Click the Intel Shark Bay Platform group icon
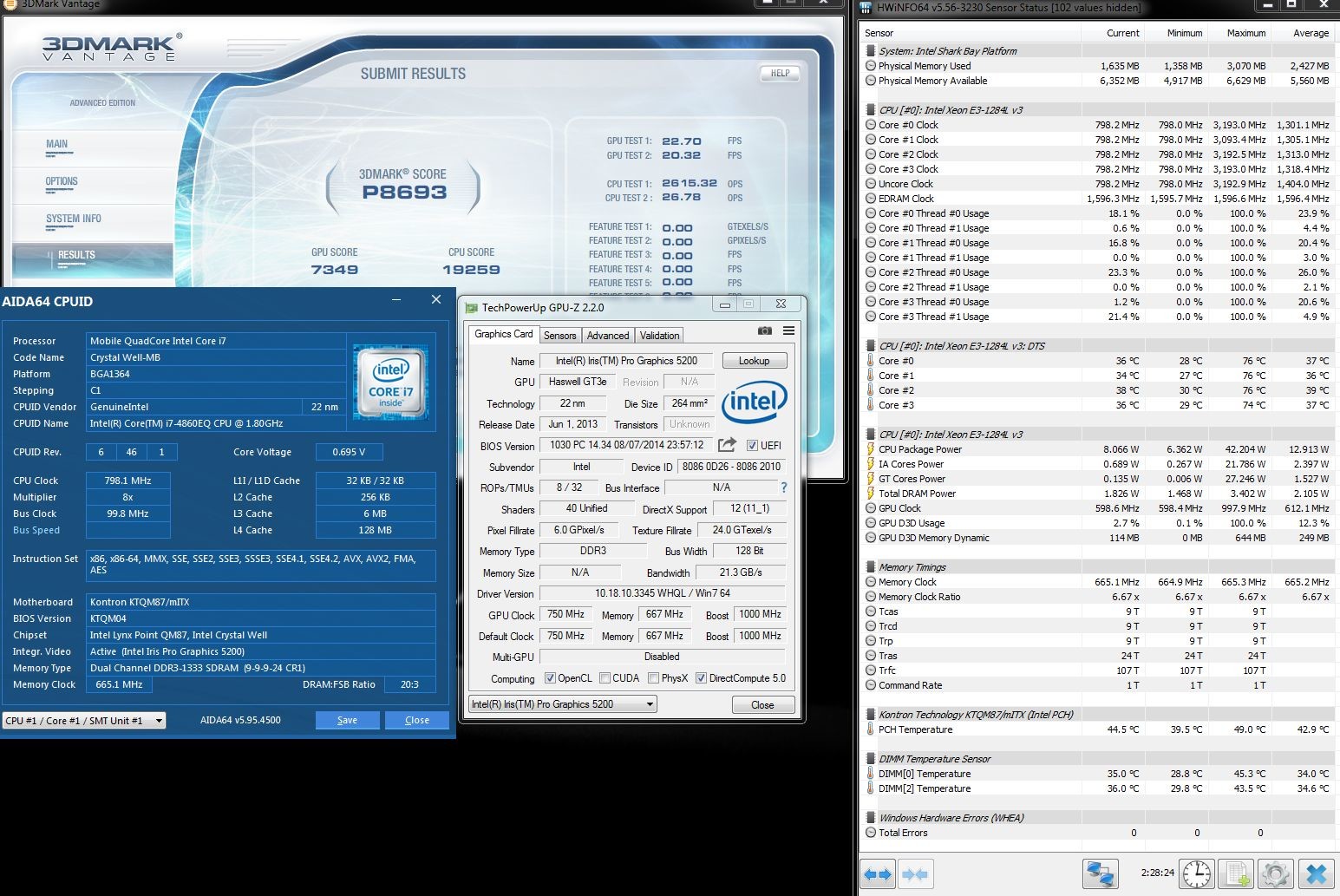The width and height of the screenshot is (1340, 896). (x=871, y=51)
